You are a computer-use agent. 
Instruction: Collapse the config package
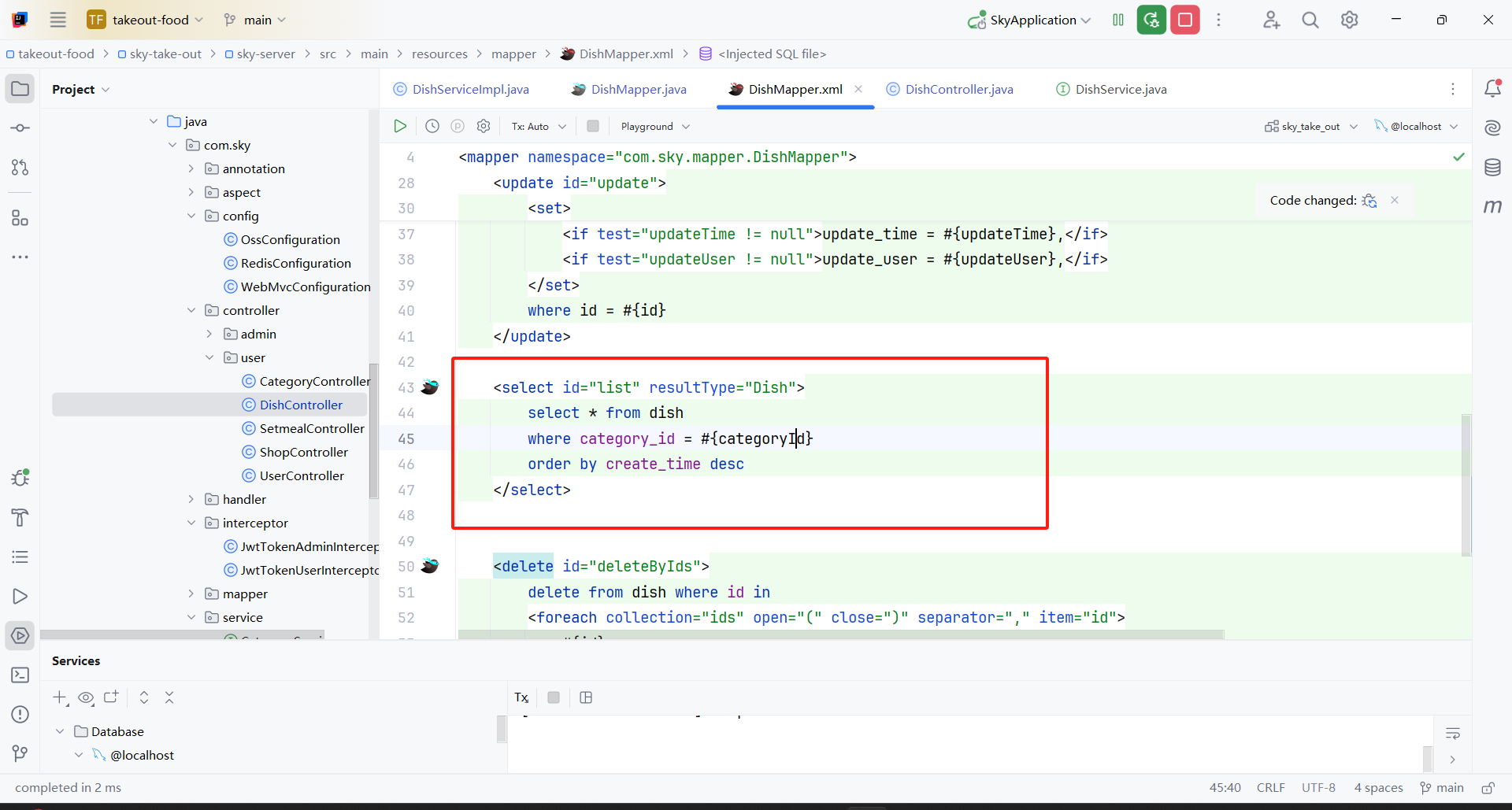point(191,216)
